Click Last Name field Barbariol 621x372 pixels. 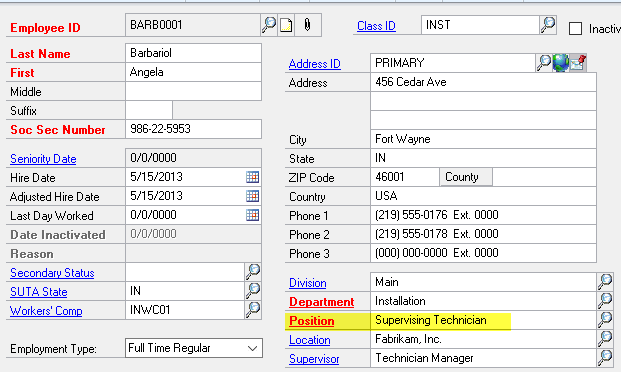tap(194, 53)
